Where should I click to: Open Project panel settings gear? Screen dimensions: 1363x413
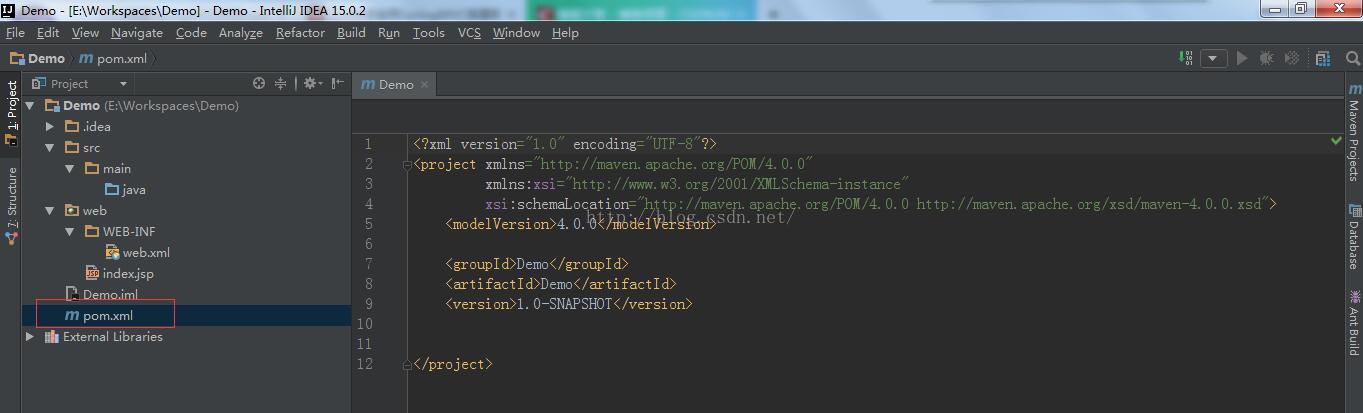pyautogui.click(x=312, y=83)
